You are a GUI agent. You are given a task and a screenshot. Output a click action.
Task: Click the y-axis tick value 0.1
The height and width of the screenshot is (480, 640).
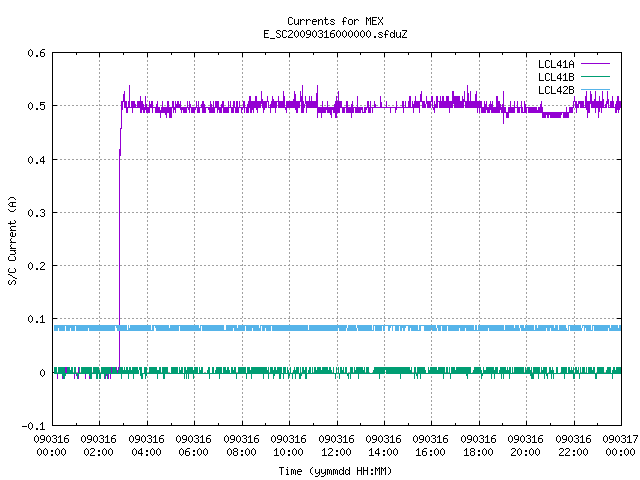click(36, 319)
